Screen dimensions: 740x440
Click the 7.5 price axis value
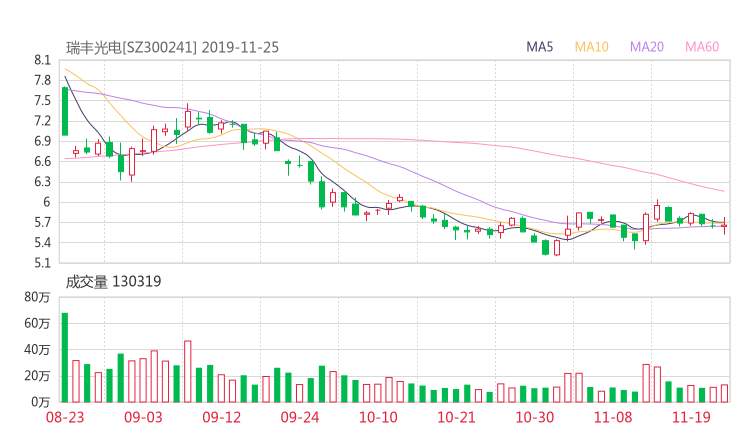(x=42, y=101)
